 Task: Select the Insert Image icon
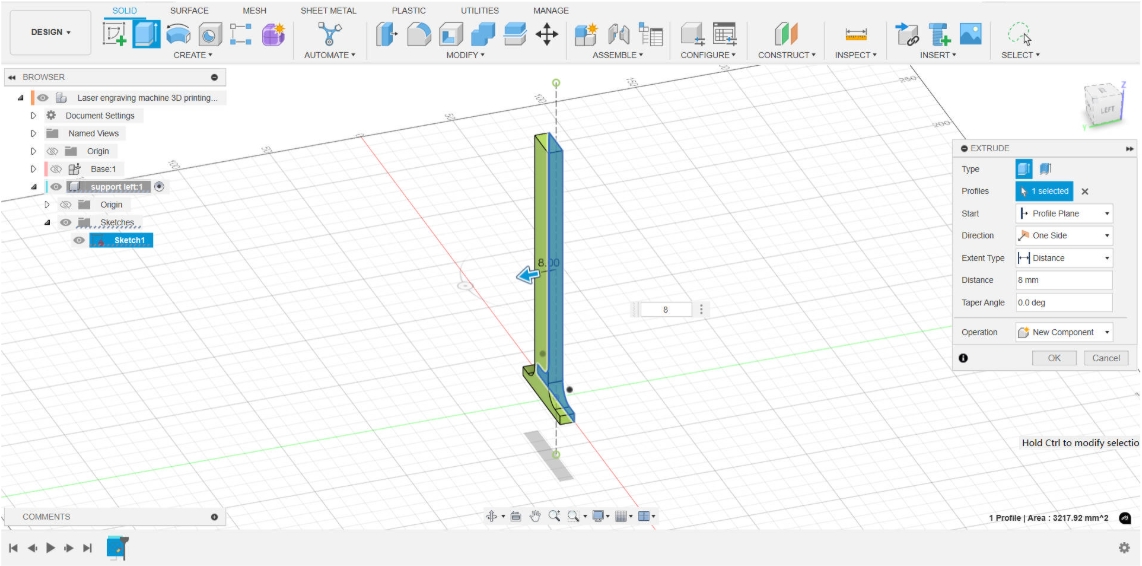pos(971,34)
